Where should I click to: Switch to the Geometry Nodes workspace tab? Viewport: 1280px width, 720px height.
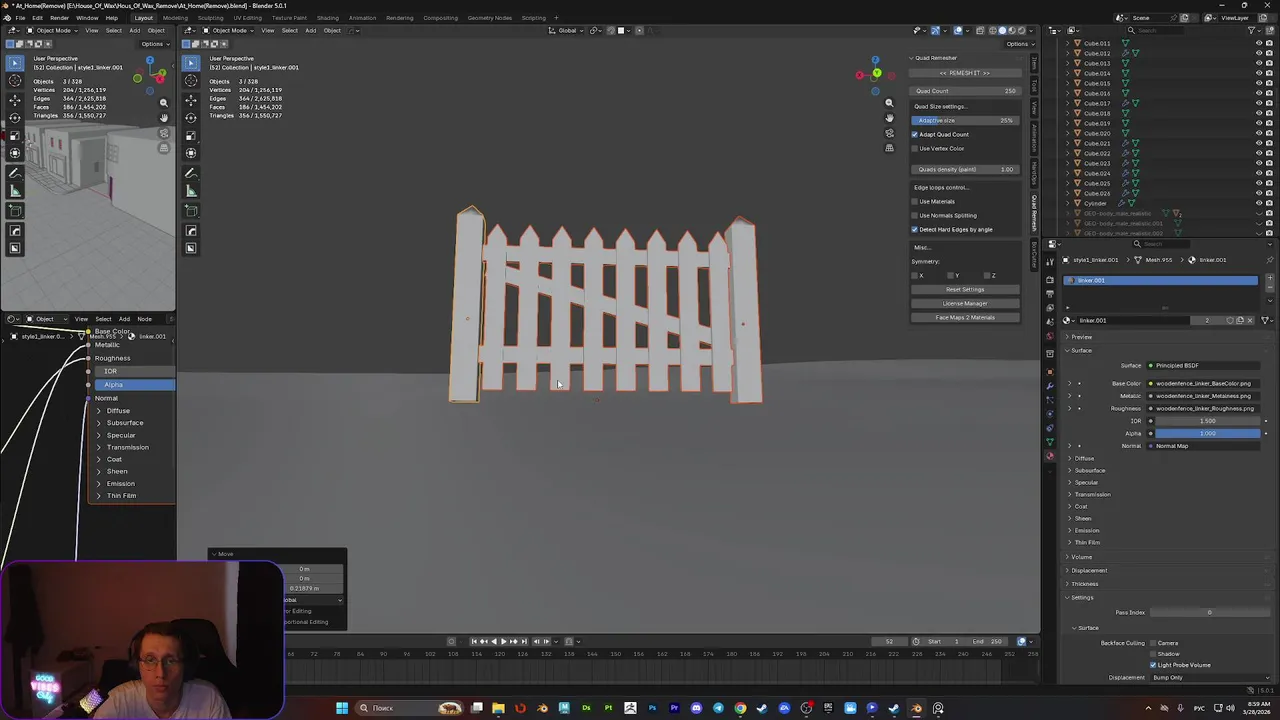click(x=489, y=18)
